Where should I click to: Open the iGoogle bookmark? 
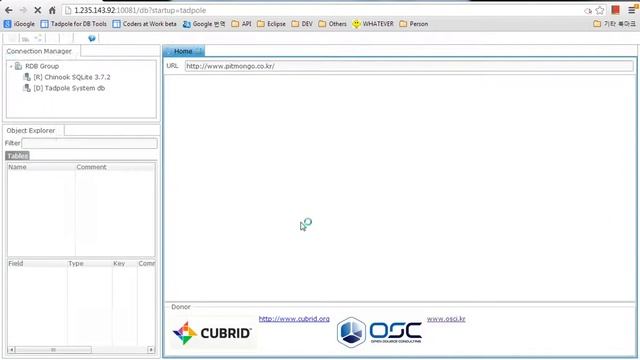tap(19, 24)
